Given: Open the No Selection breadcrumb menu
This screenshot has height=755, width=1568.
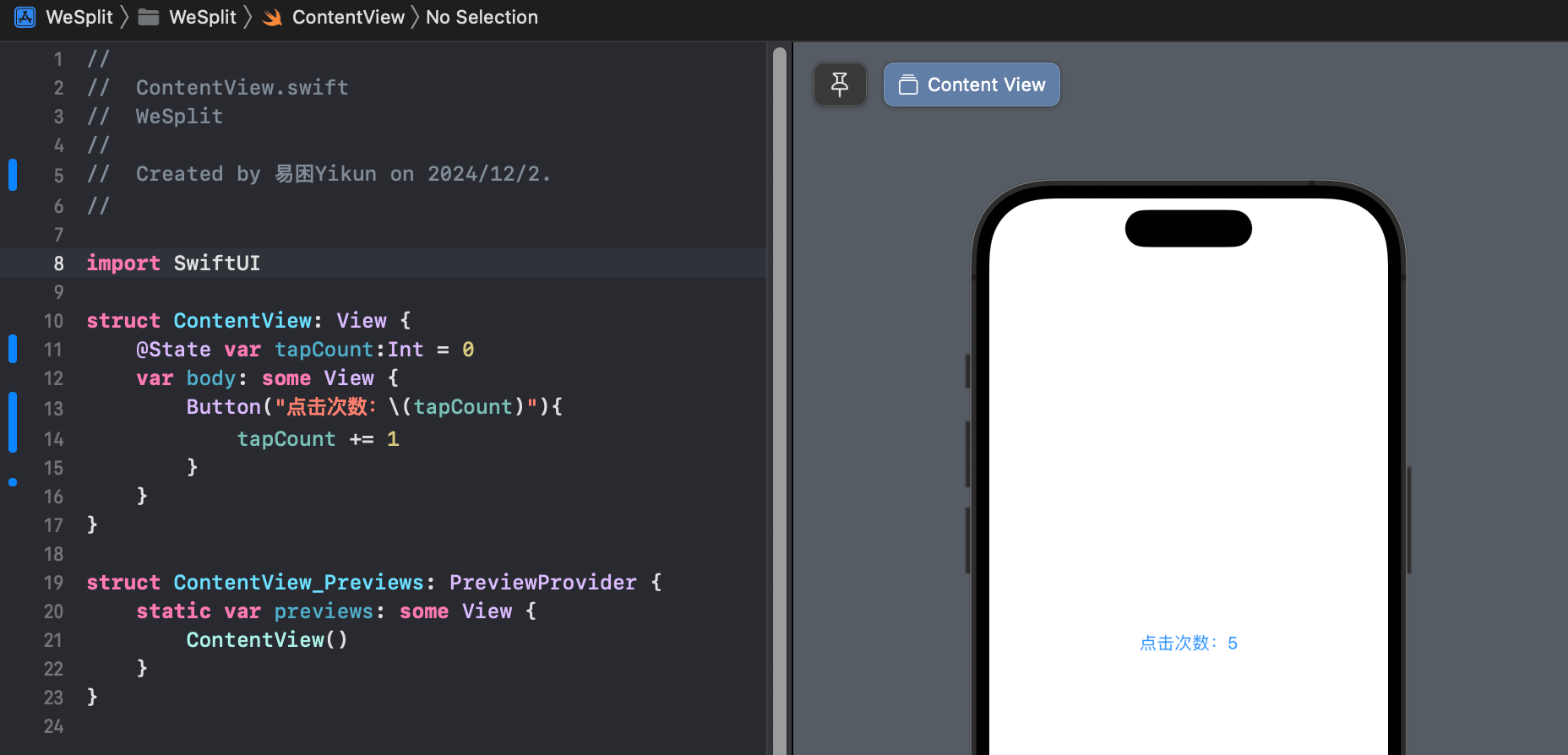Looking at the screenshot, I should click(x=482, y=17).
